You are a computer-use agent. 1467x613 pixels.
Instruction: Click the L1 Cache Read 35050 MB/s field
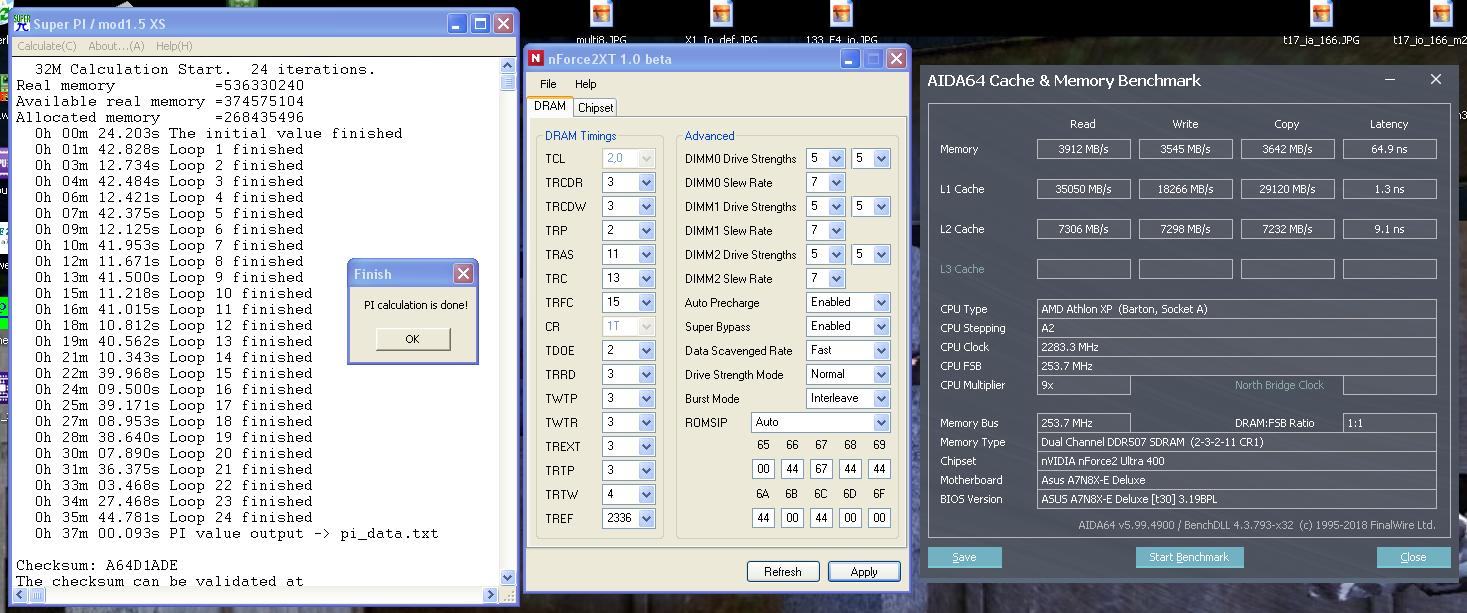pyautogui.click(x=1084, y=189)
